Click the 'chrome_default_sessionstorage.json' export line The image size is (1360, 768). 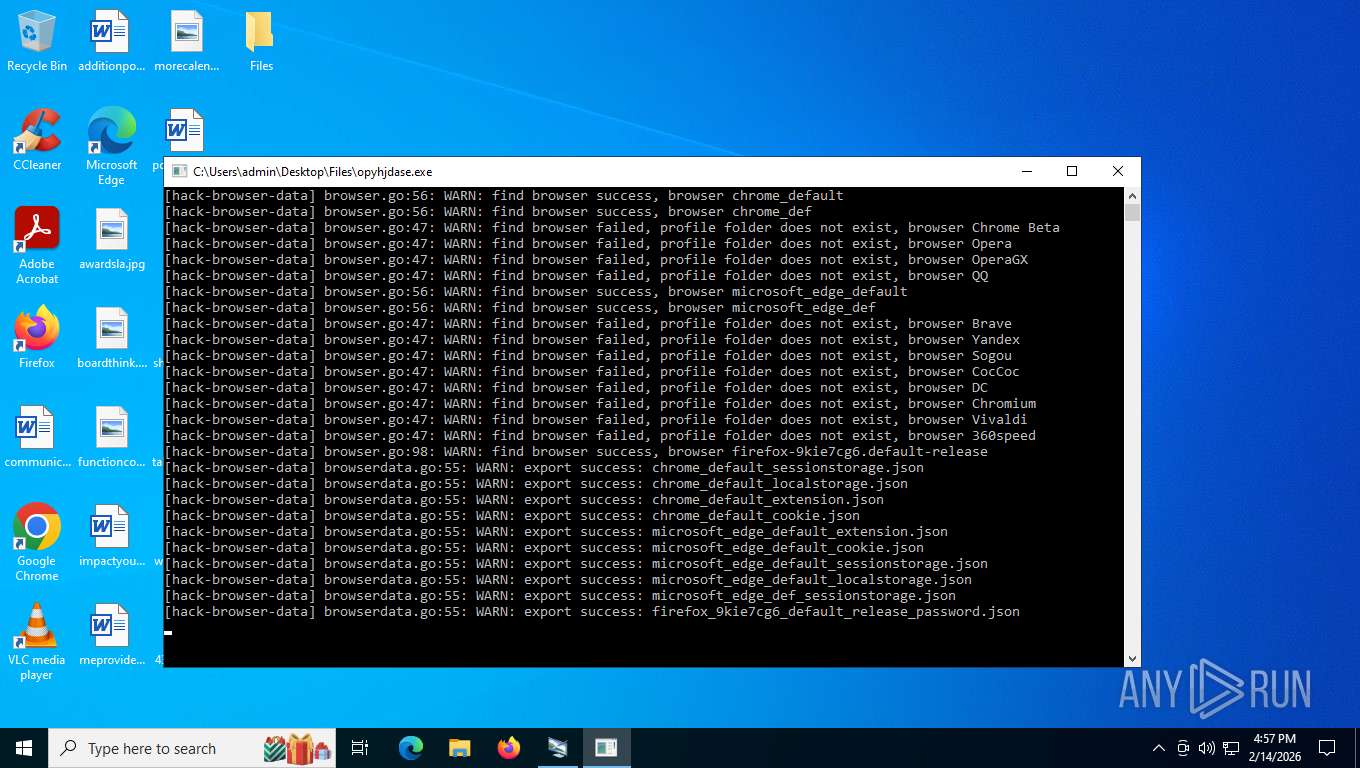(x=544, y=467)
